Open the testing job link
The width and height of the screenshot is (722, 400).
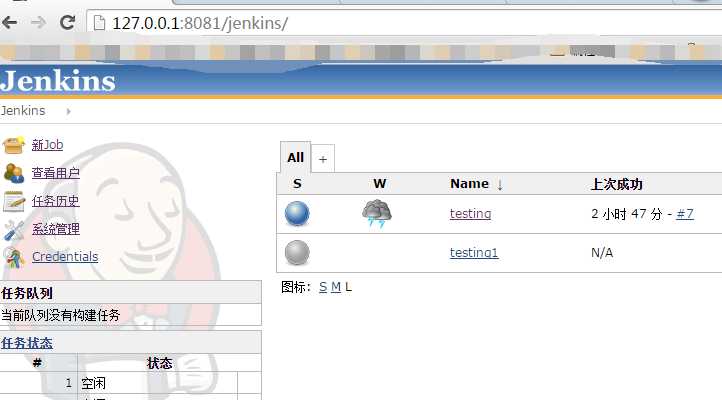(470, 214)
